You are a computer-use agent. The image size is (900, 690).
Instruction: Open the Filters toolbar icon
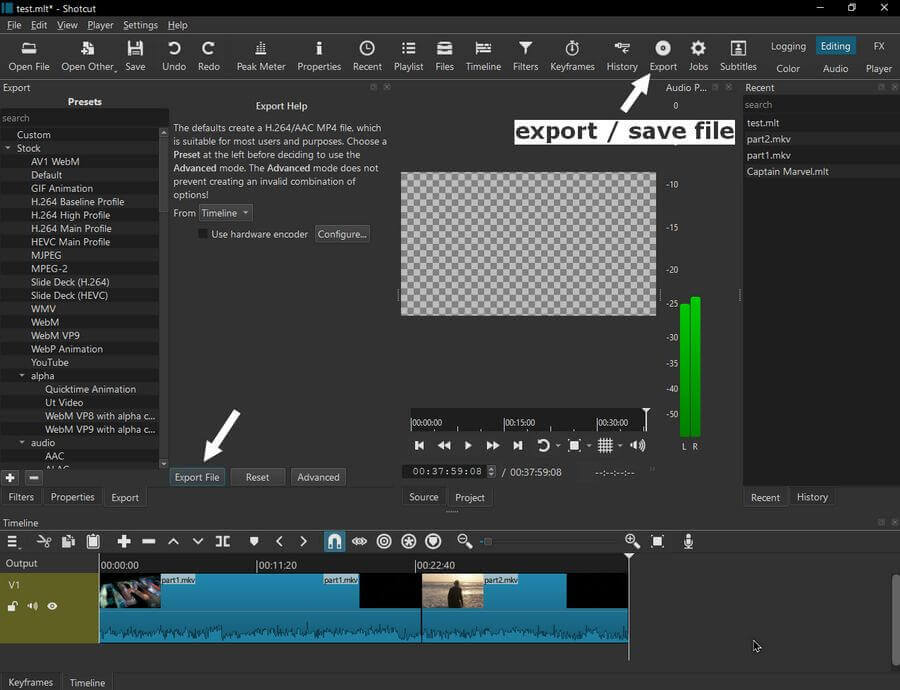tap(525, 56)
